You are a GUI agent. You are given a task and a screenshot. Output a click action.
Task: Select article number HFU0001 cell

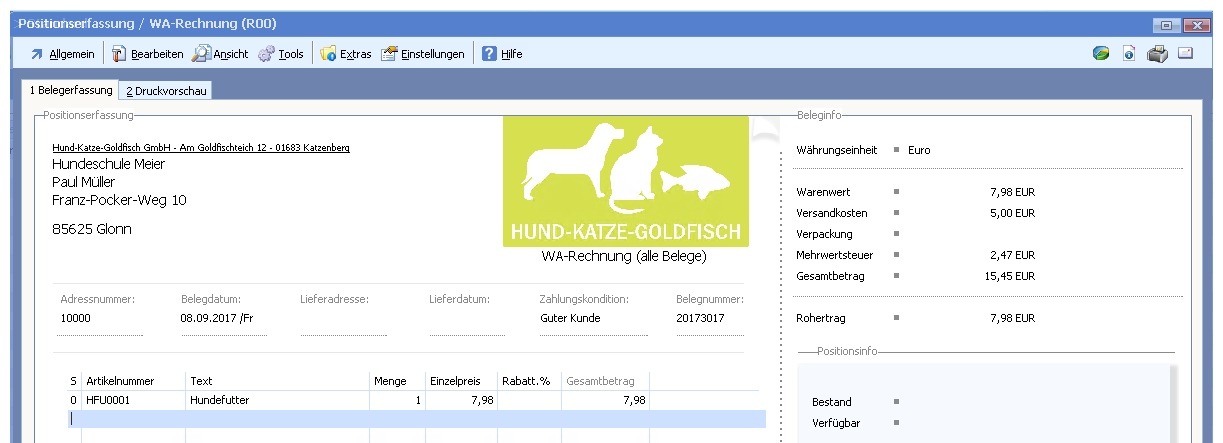134,400
